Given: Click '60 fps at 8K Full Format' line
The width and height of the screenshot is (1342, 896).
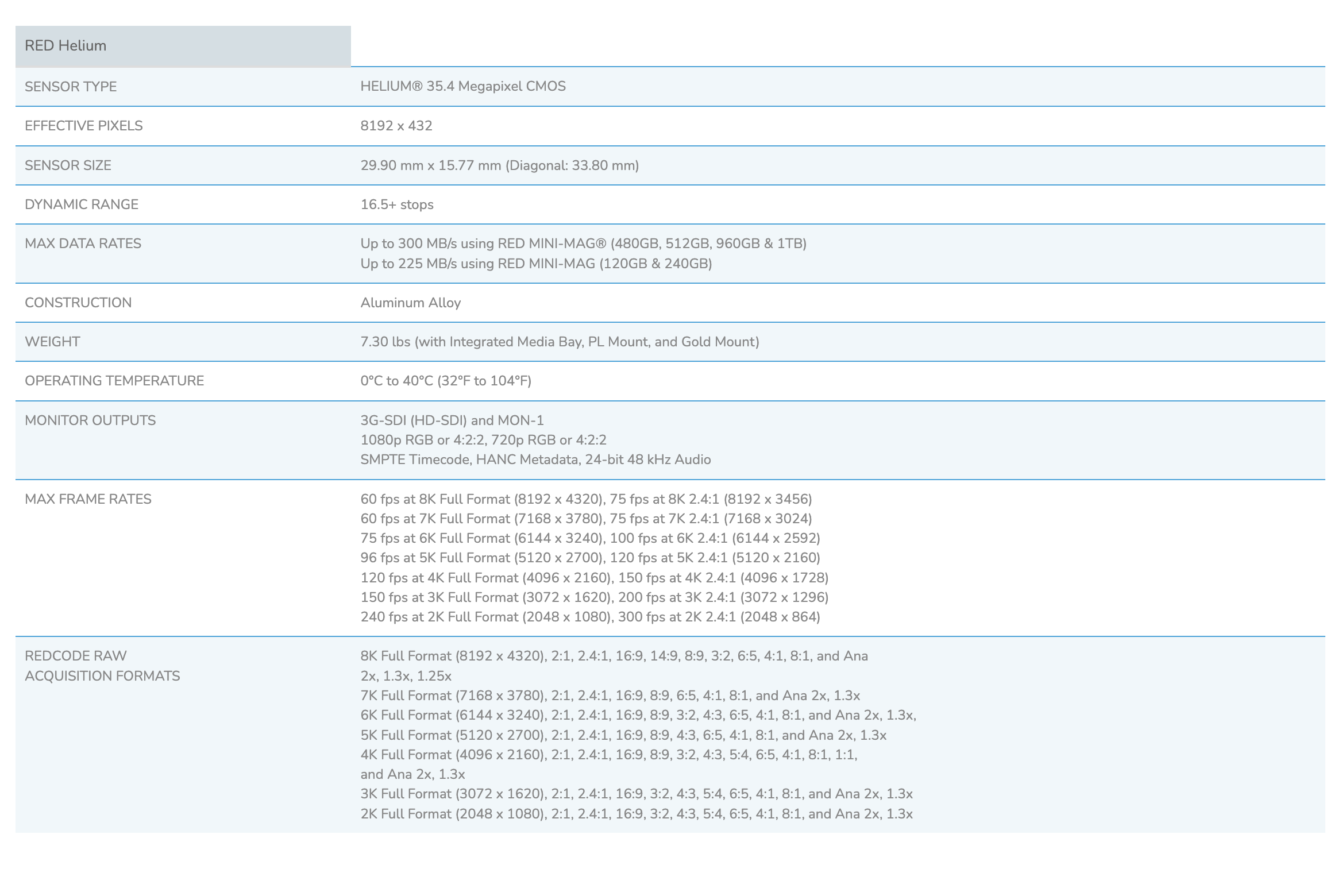Looking at the screenshot, I should pos(586,499).
